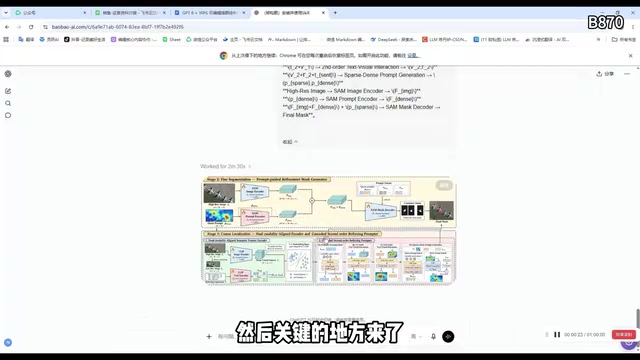This screenshot has width=640, height=360.
Task: Click the baobao-ai.com address bar
Action: (x=318, y=27)
